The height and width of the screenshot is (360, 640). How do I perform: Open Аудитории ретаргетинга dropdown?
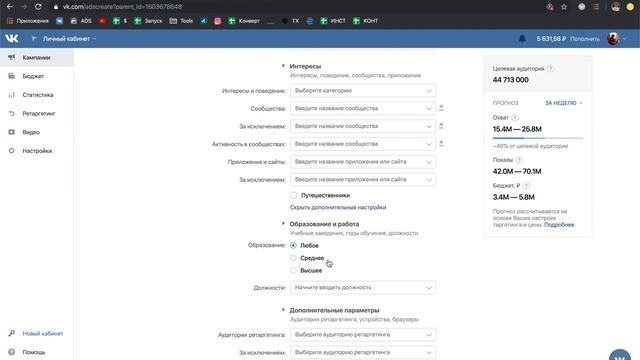(363, 335)
